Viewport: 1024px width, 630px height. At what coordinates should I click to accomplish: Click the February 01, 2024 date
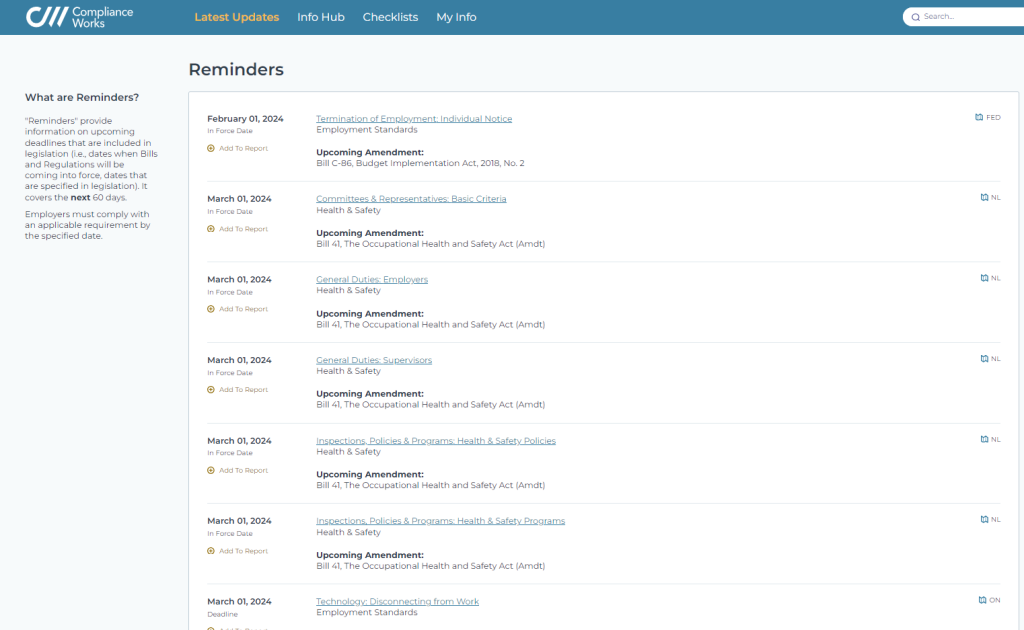point(245,119)
